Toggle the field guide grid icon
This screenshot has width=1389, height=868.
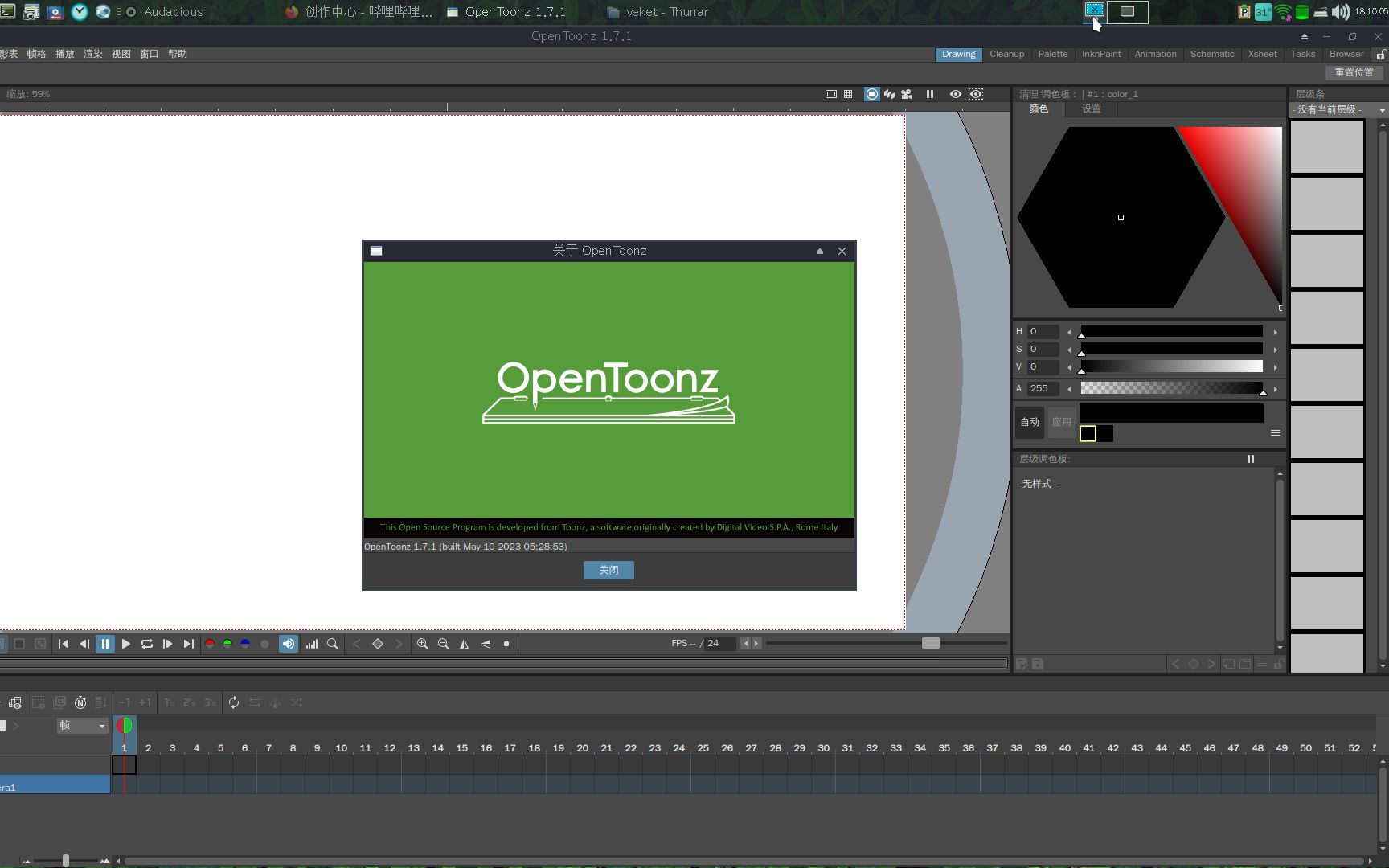point(848,94)
